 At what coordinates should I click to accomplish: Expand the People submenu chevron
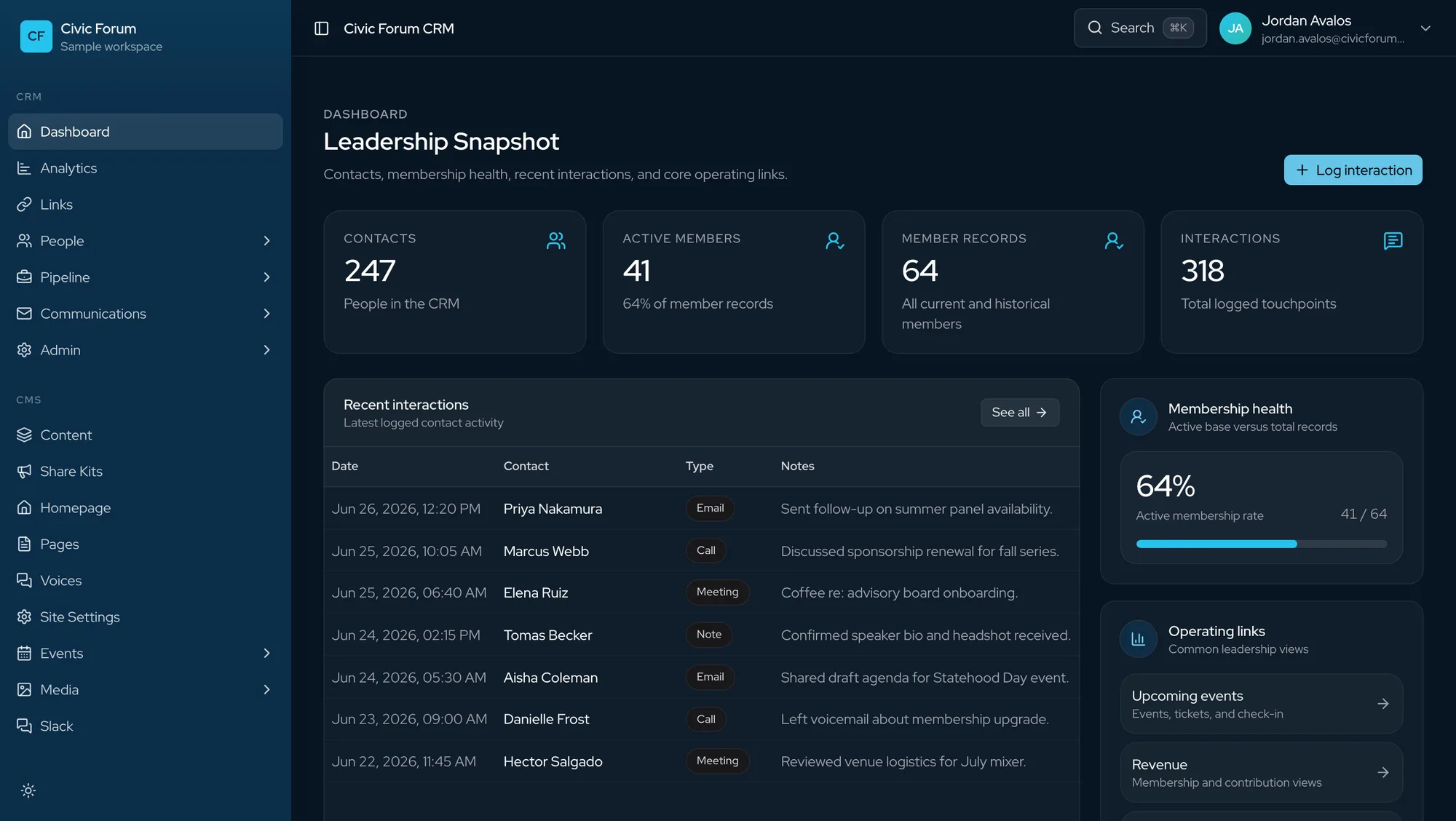pyautogui.click(x=266, y=241)
